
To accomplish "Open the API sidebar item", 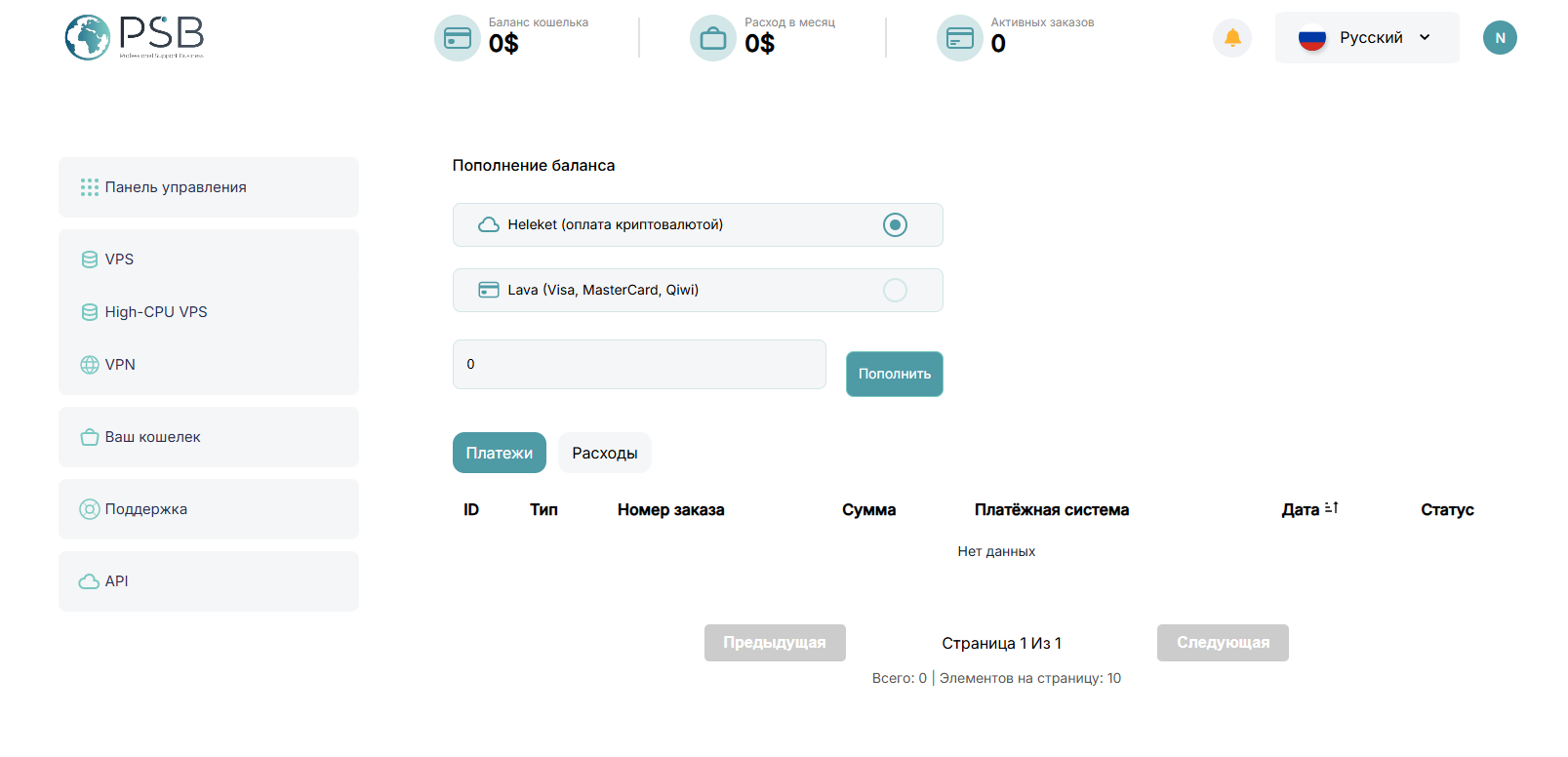I will (x=116, y=581).
